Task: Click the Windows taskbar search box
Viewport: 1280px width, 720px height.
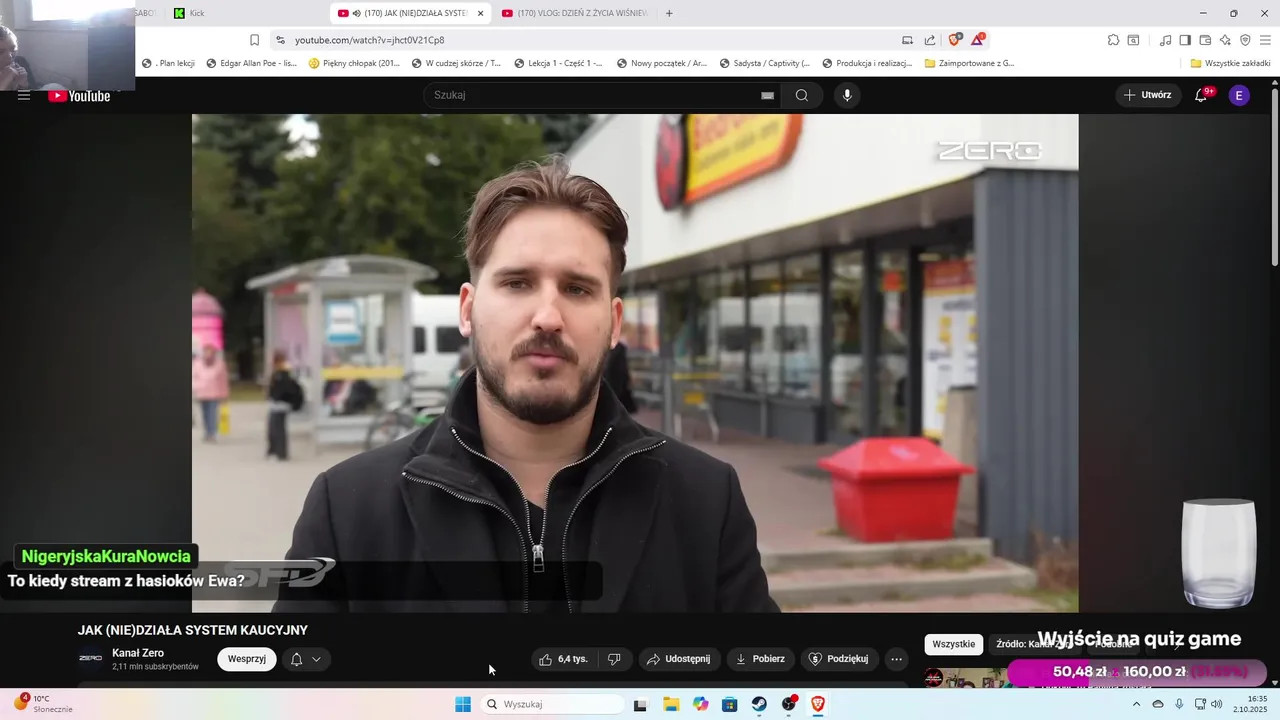Action: pos(553,704)
